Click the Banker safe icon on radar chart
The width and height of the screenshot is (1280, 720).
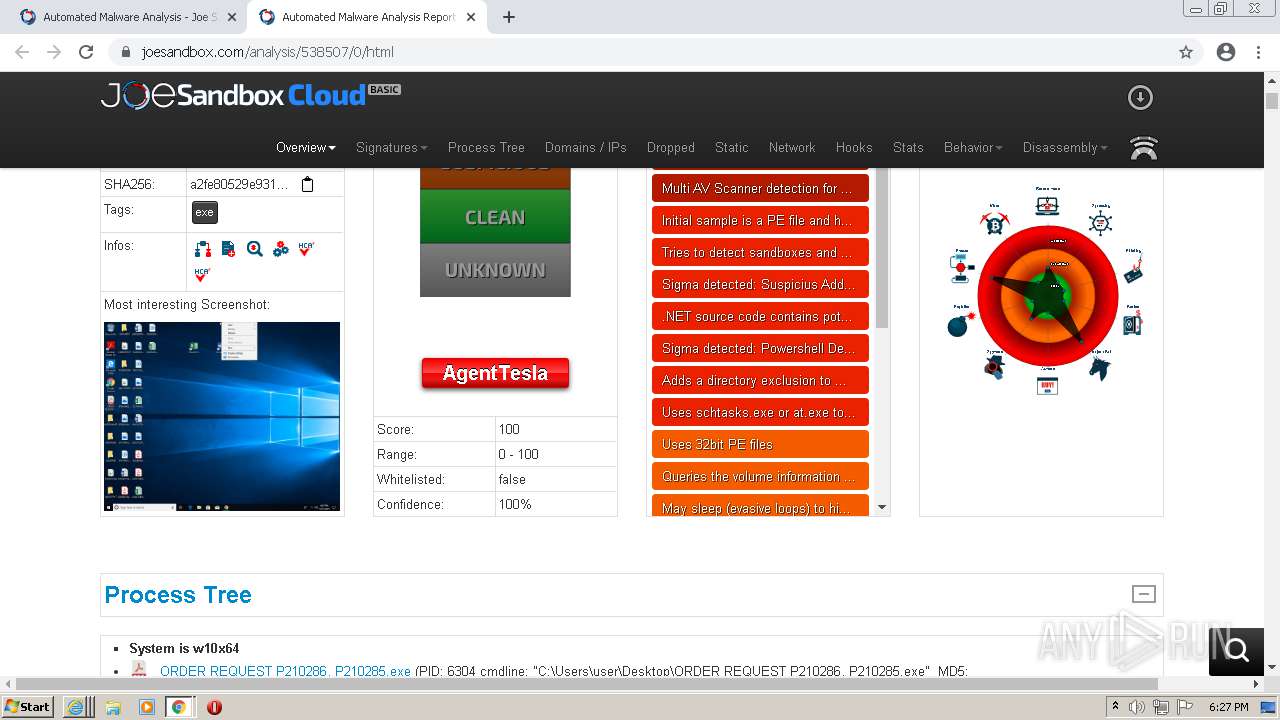coord(1132,323)
